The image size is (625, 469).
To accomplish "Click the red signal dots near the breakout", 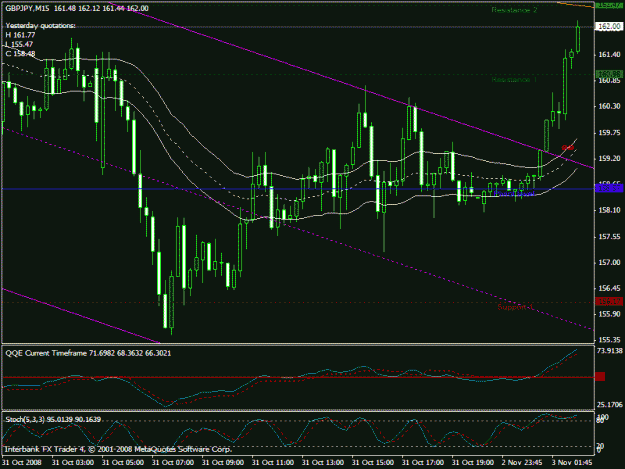I will click(x=568, y=148).
